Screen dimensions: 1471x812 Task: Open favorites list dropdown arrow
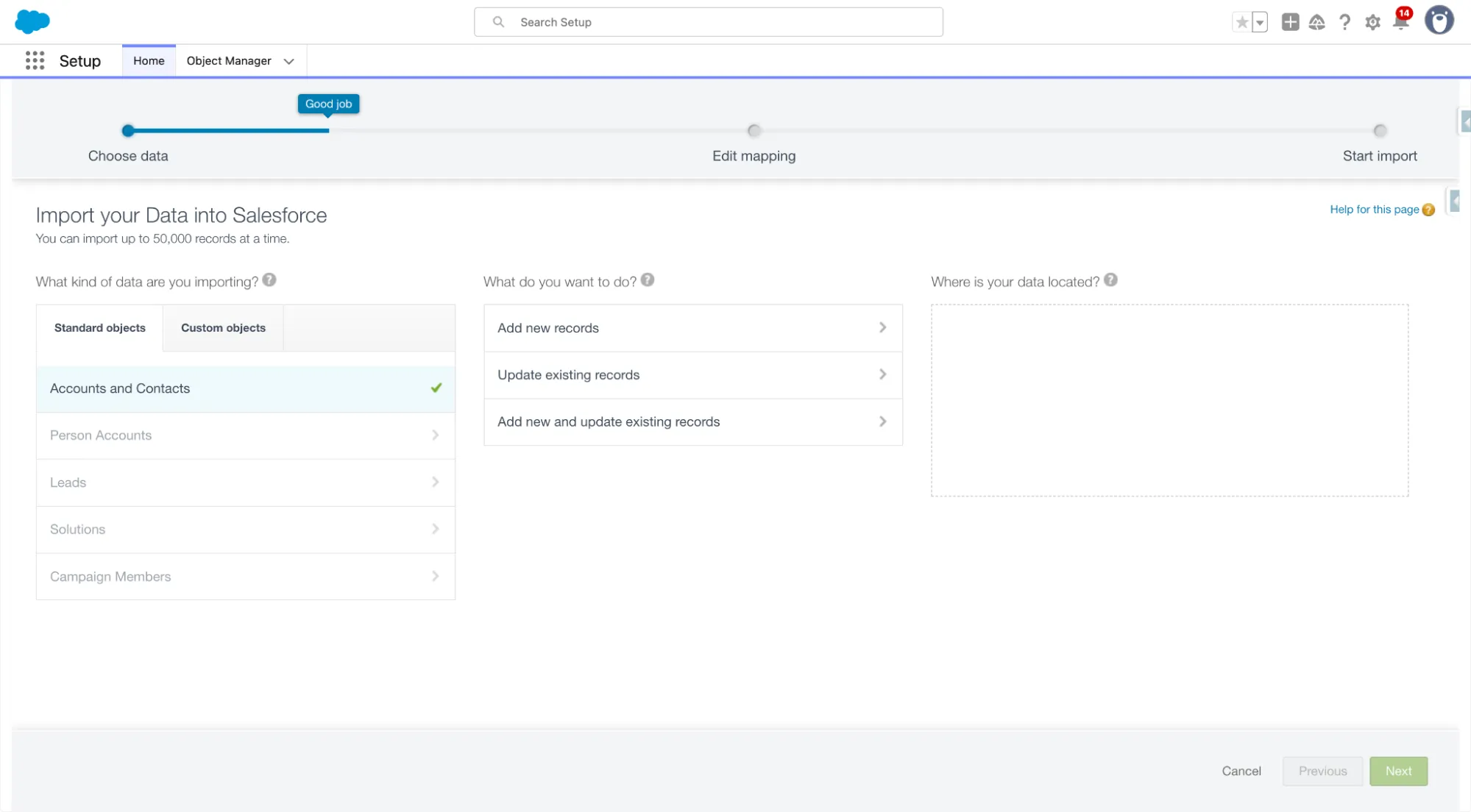point(1260,22)
